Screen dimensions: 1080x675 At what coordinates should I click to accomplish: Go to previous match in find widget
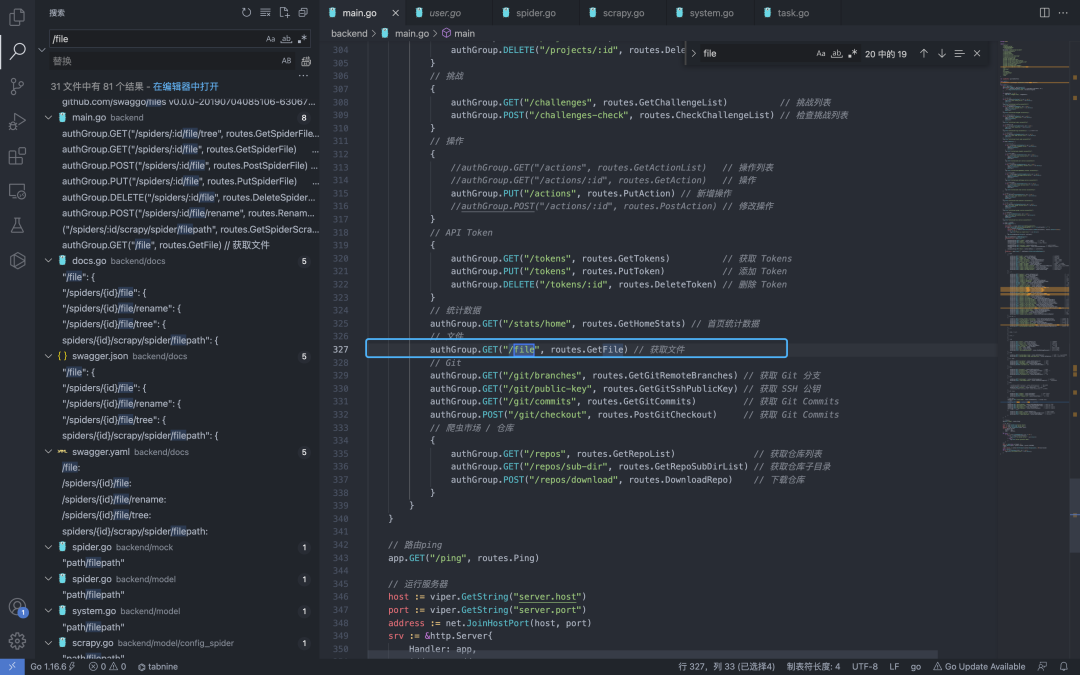(923, 53)
